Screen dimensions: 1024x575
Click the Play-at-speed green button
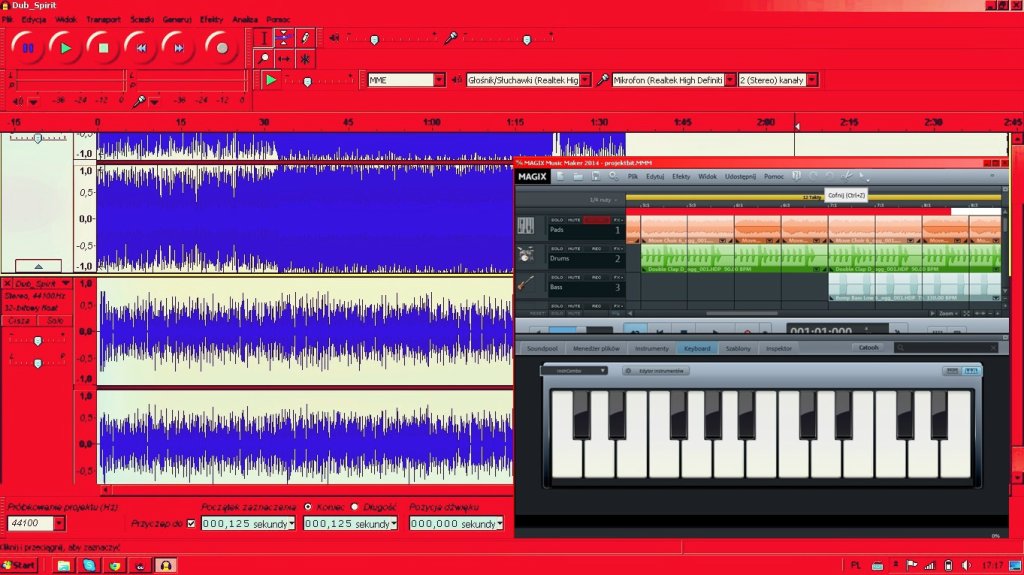[x=270, y=80]
